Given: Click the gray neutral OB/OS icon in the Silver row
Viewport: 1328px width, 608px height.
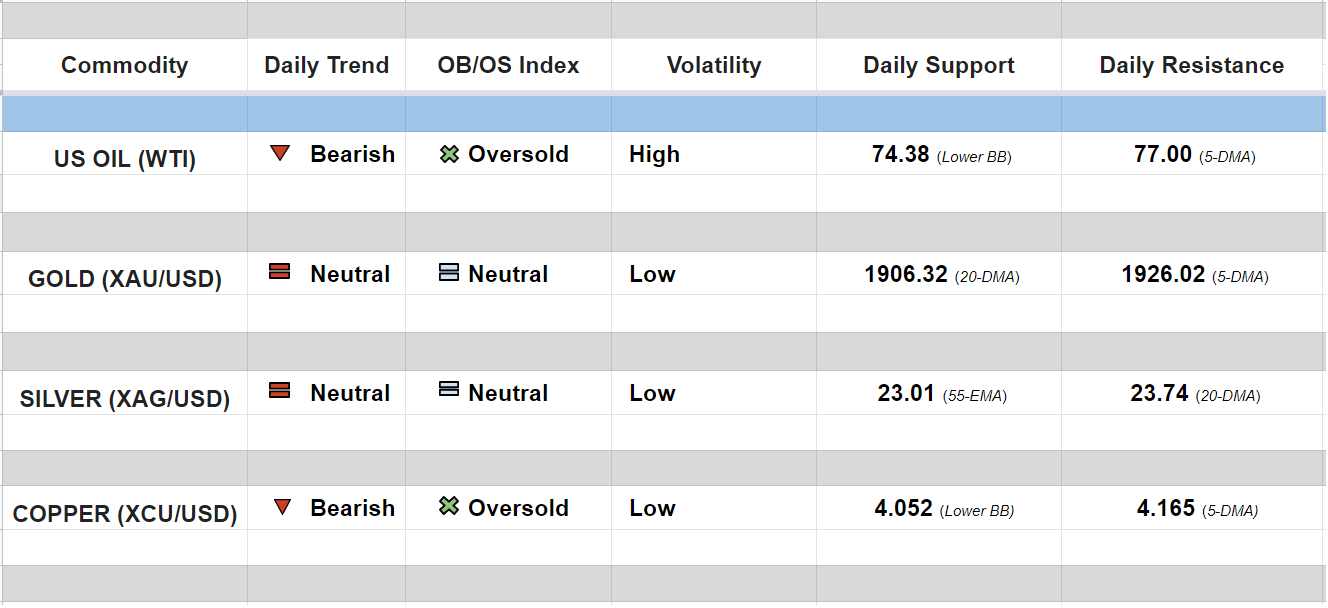Looking at the screenshot, I should pos(449,391).
